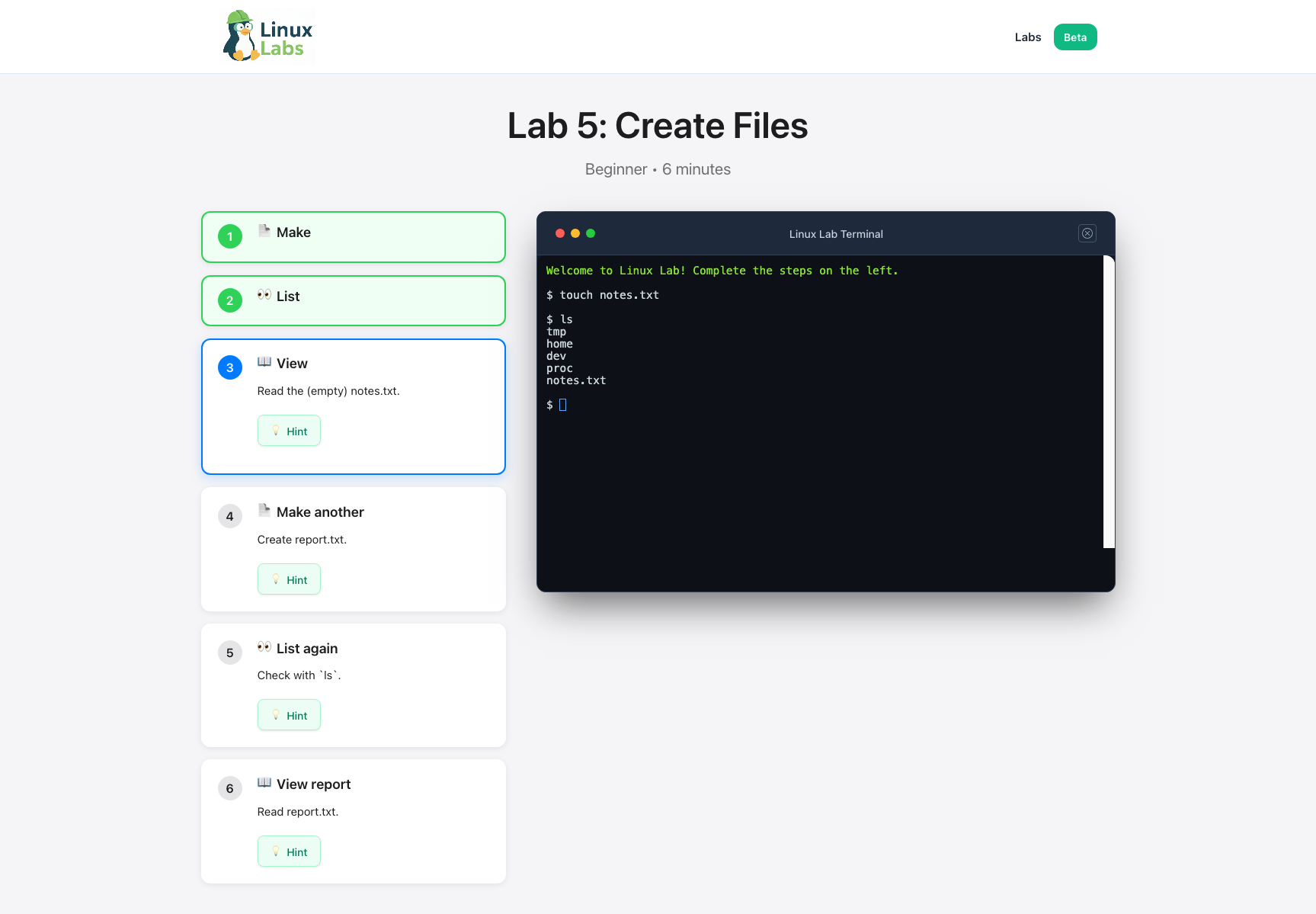This screenshot has height=914, width=1316.
Task: Click the file icon beside Make
Action: (x=264, y=231)
